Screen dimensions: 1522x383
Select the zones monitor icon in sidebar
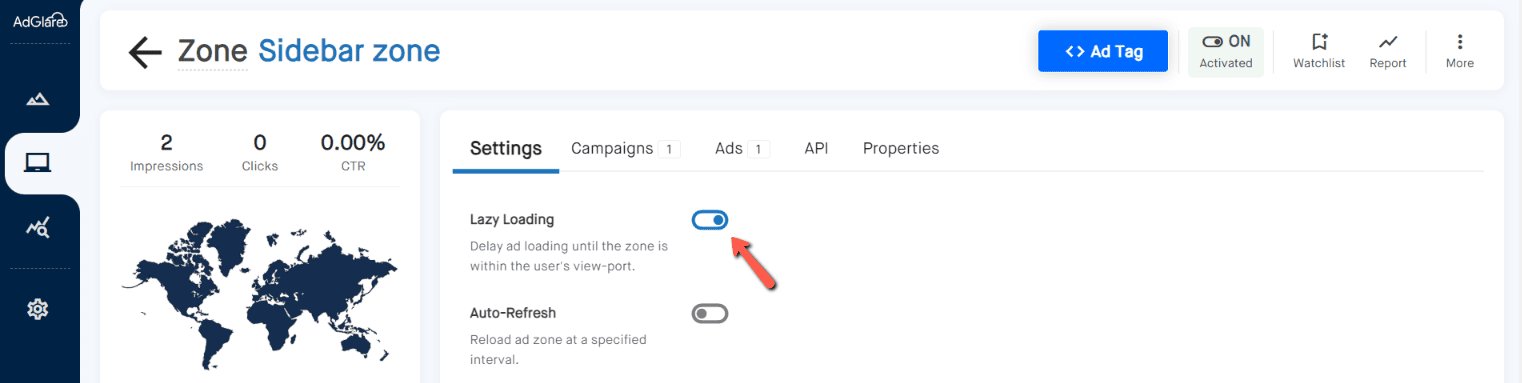coord(38,163)
